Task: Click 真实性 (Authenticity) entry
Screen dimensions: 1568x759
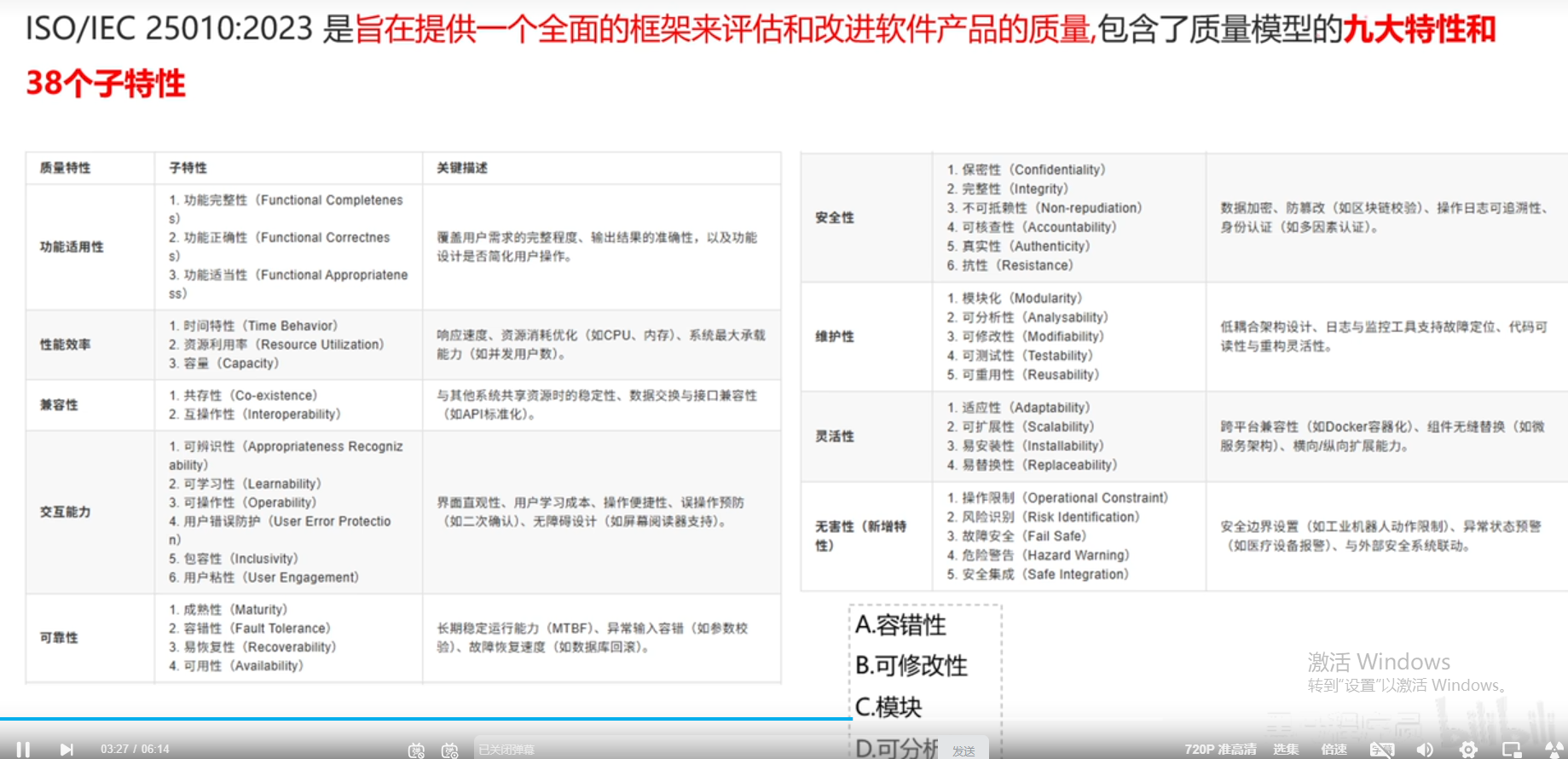Action: point(1019,246)
